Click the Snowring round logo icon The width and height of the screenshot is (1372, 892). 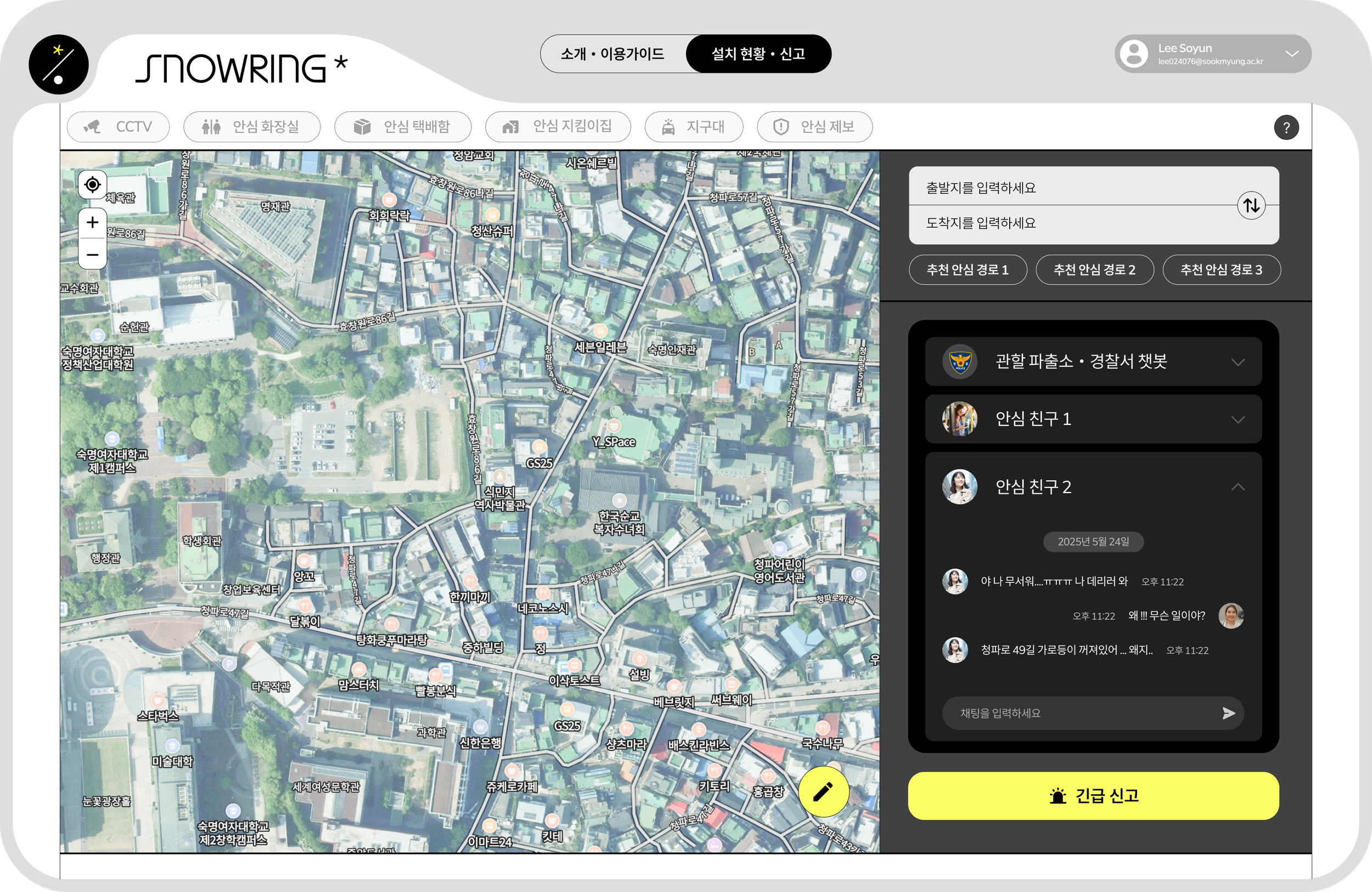[59, 65]
